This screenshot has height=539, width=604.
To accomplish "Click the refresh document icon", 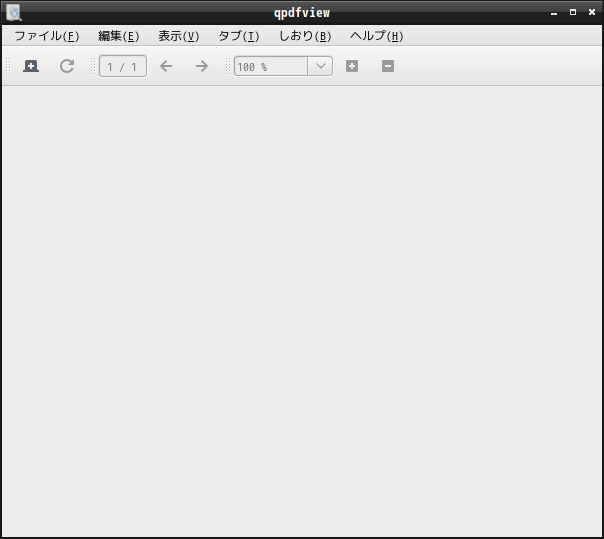I will (67, 66).
